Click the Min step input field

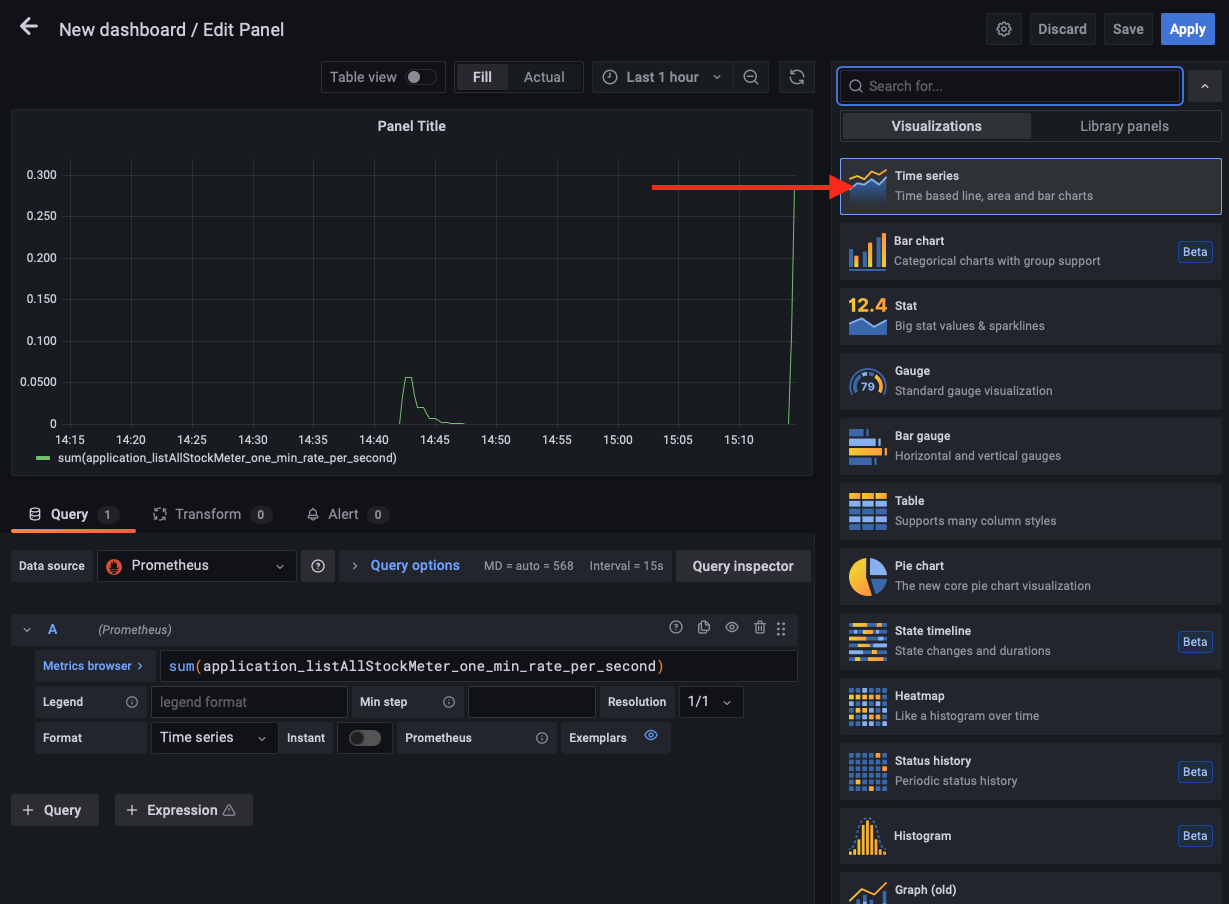pyautogui.click(x=531, y=702)
